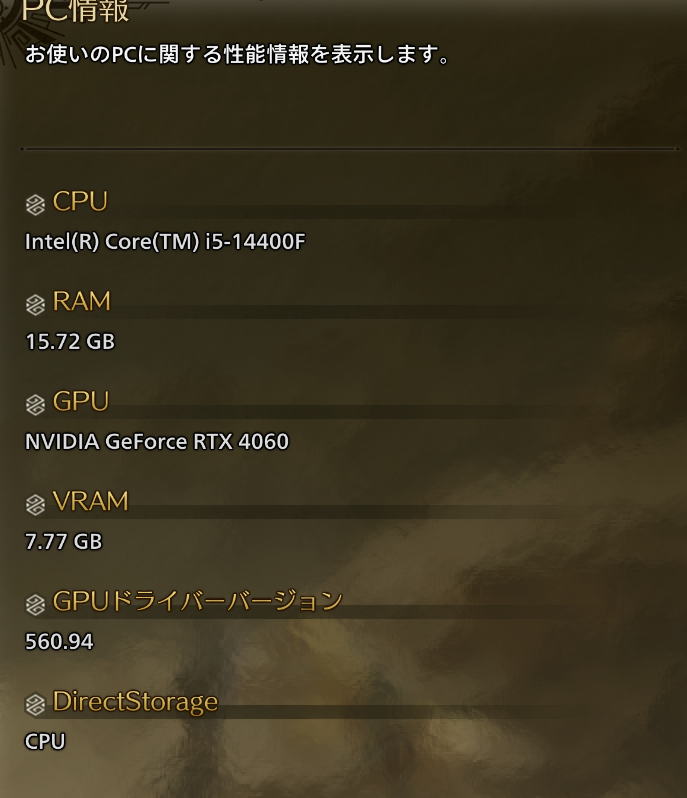Click the emblem icon beside CPU heading
This screenshot has height=798, width=687.
35,205
